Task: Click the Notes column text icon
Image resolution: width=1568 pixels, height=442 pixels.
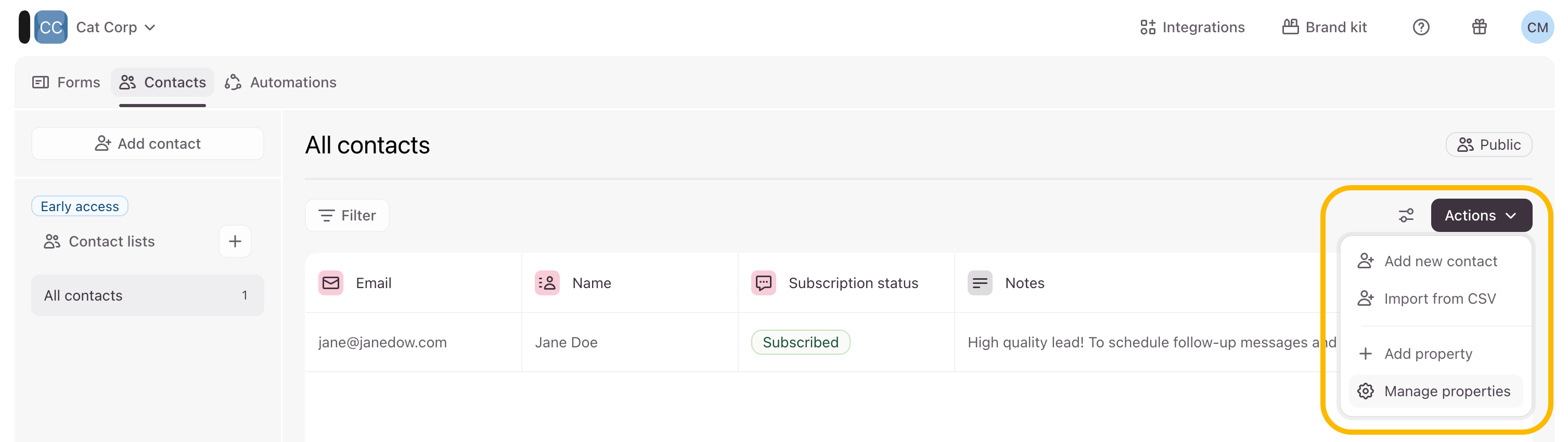Action: 980,283
